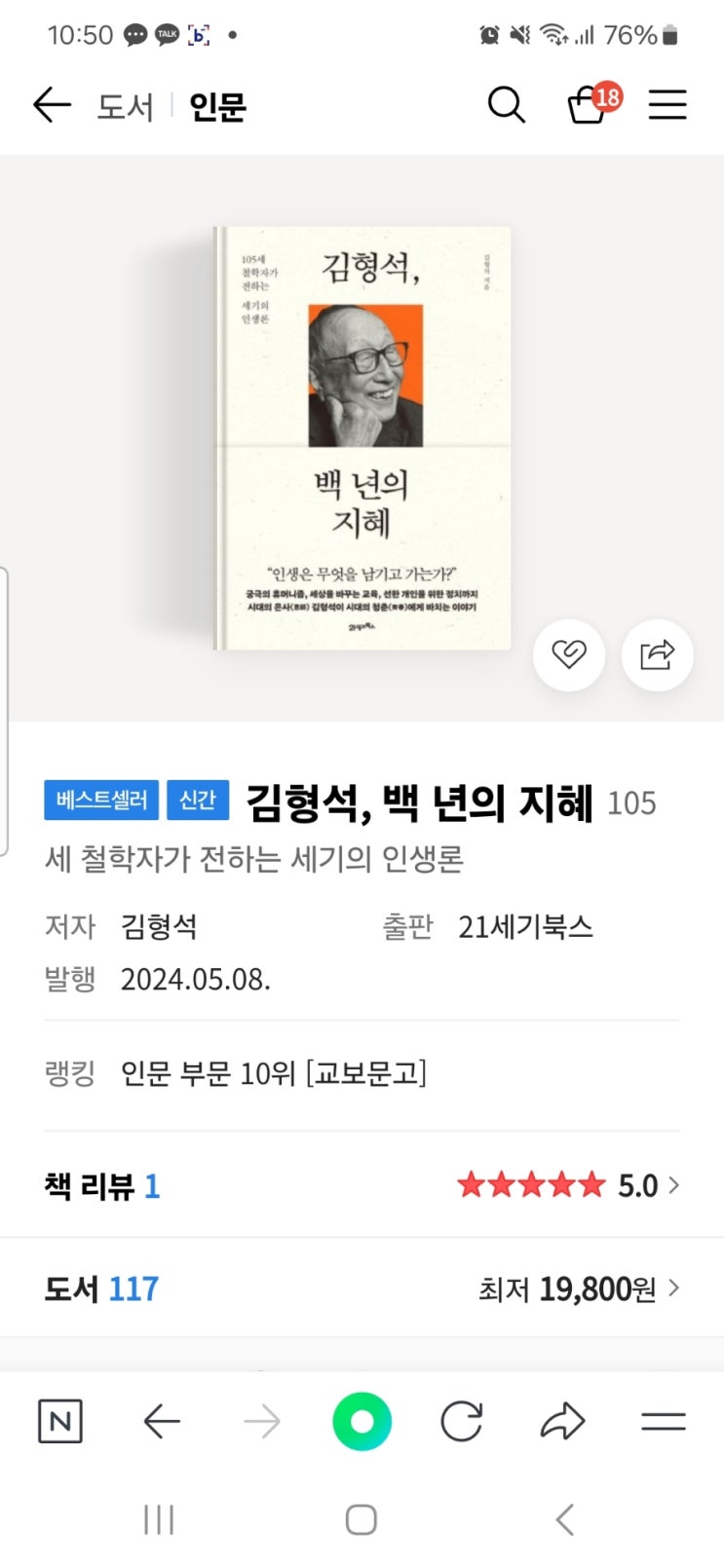The image size is (724, 1568).
Task: Open publisher link 21세기북스
Action: (x=525, y=926)
